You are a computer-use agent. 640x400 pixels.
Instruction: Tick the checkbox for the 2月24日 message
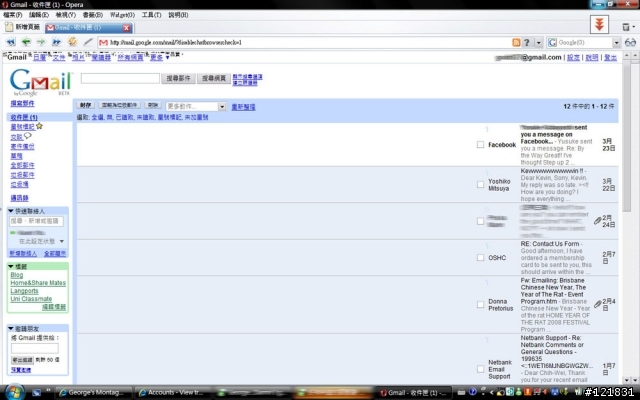pyautogui.click(x=480, y=221)
